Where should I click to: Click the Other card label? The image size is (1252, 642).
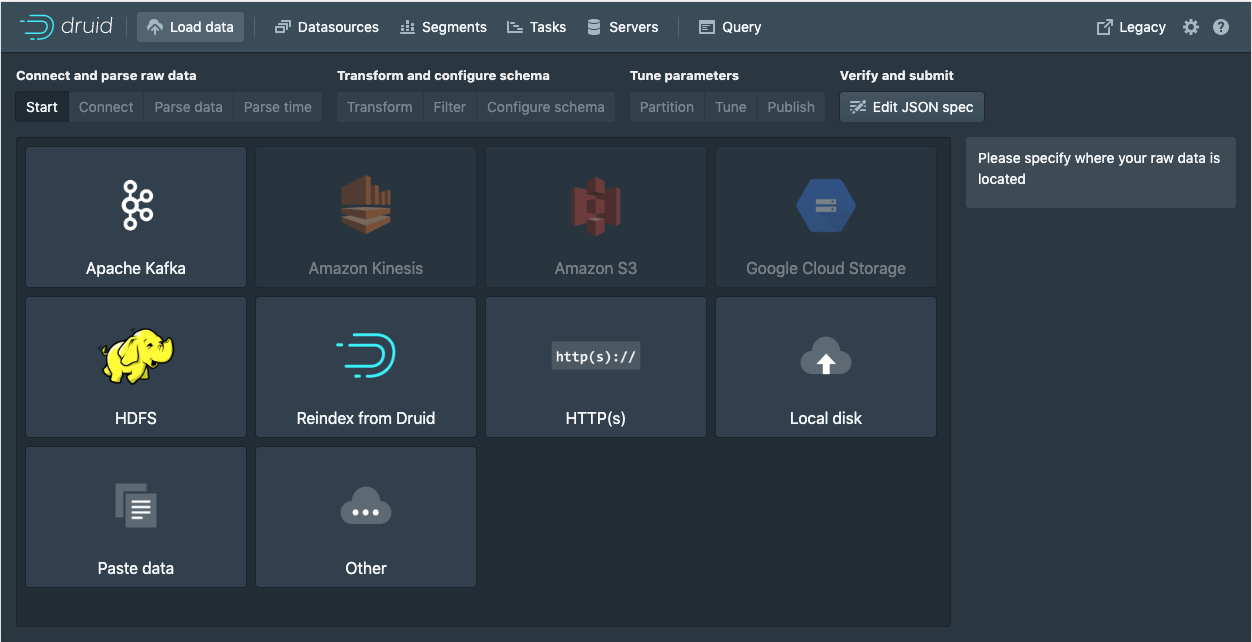(x=366, y=568)
